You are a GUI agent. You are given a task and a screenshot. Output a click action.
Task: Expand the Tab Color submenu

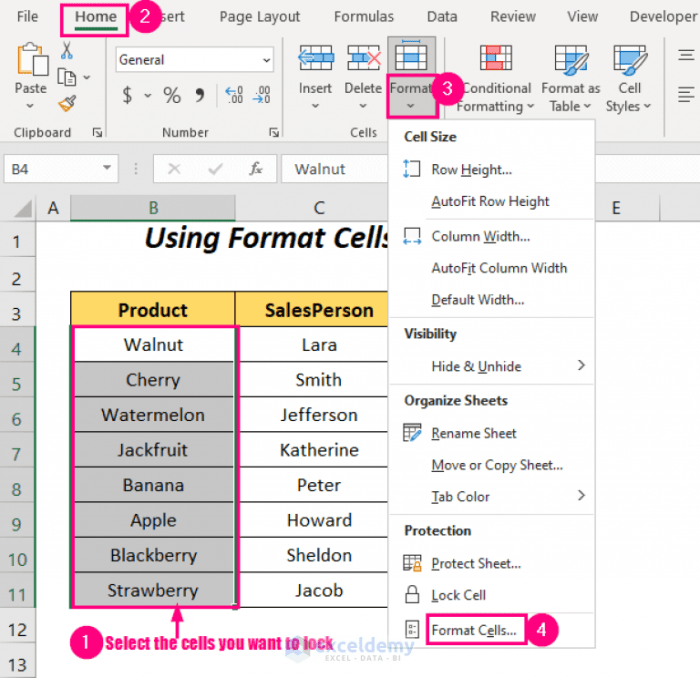581,495
